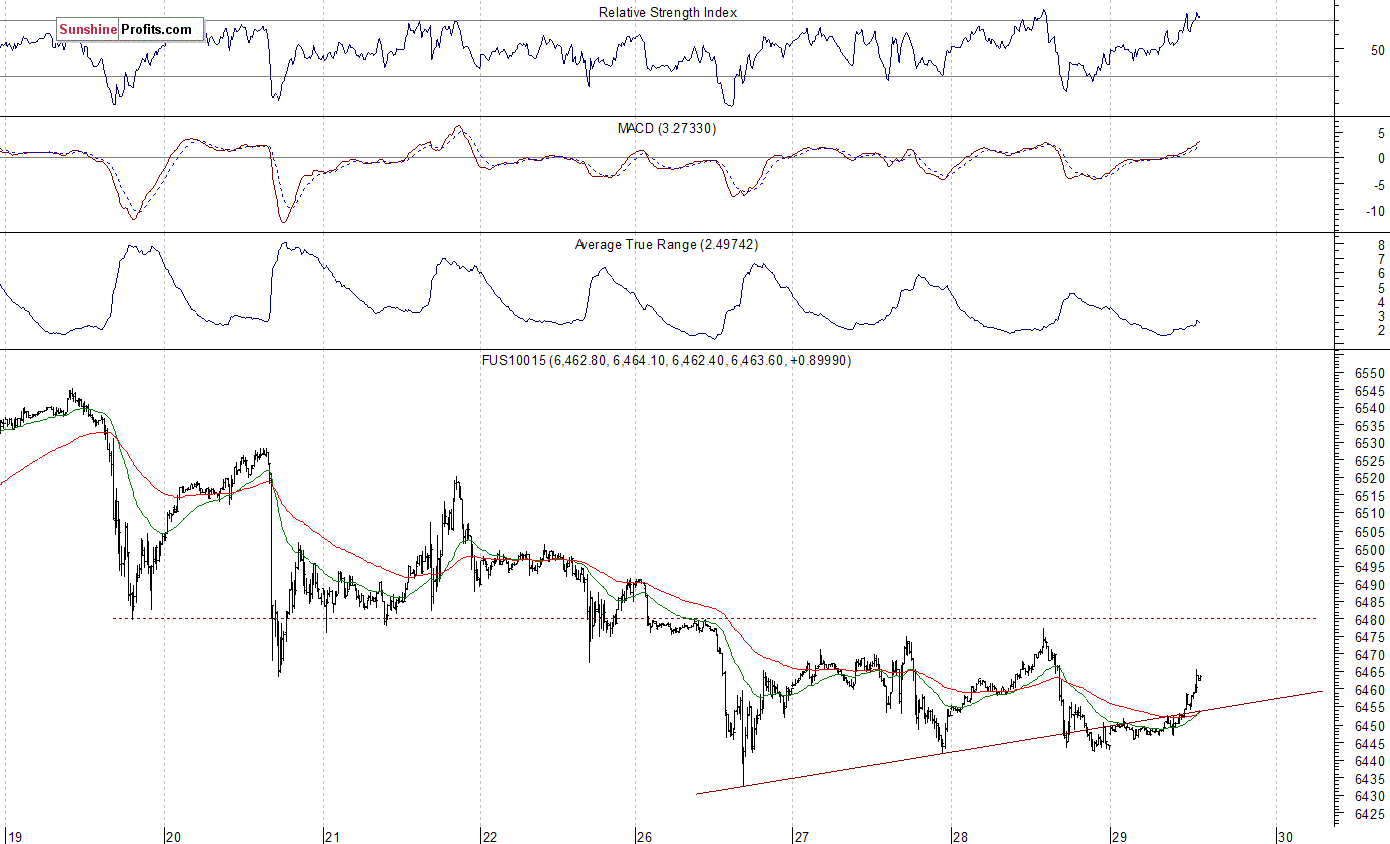Image resolution: width=1390 pixels, height=844 pixels.
Task: Click date label 21 on time axis
Action: [x=333, y=836]
